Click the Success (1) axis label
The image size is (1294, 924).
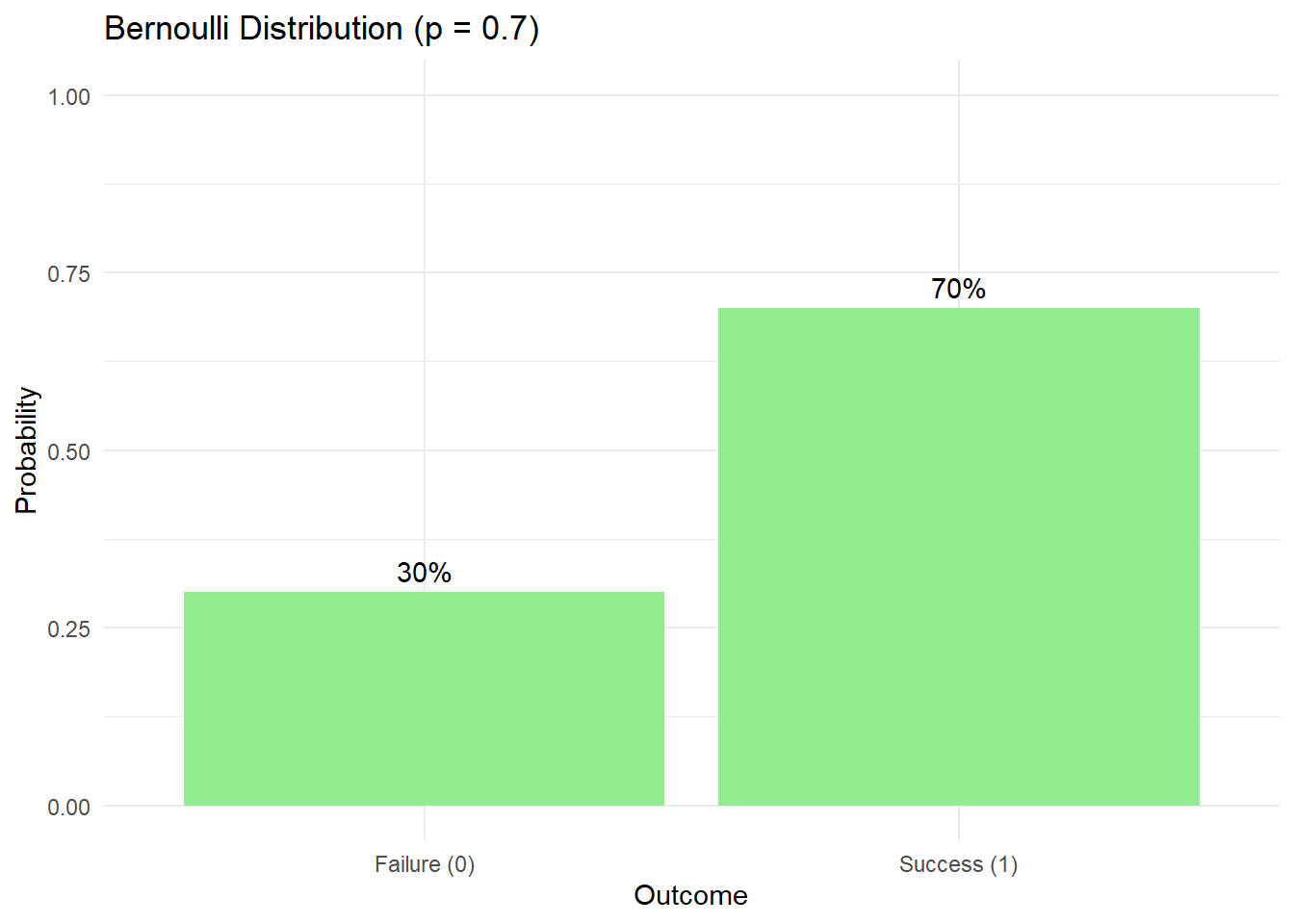click(959, 864)
